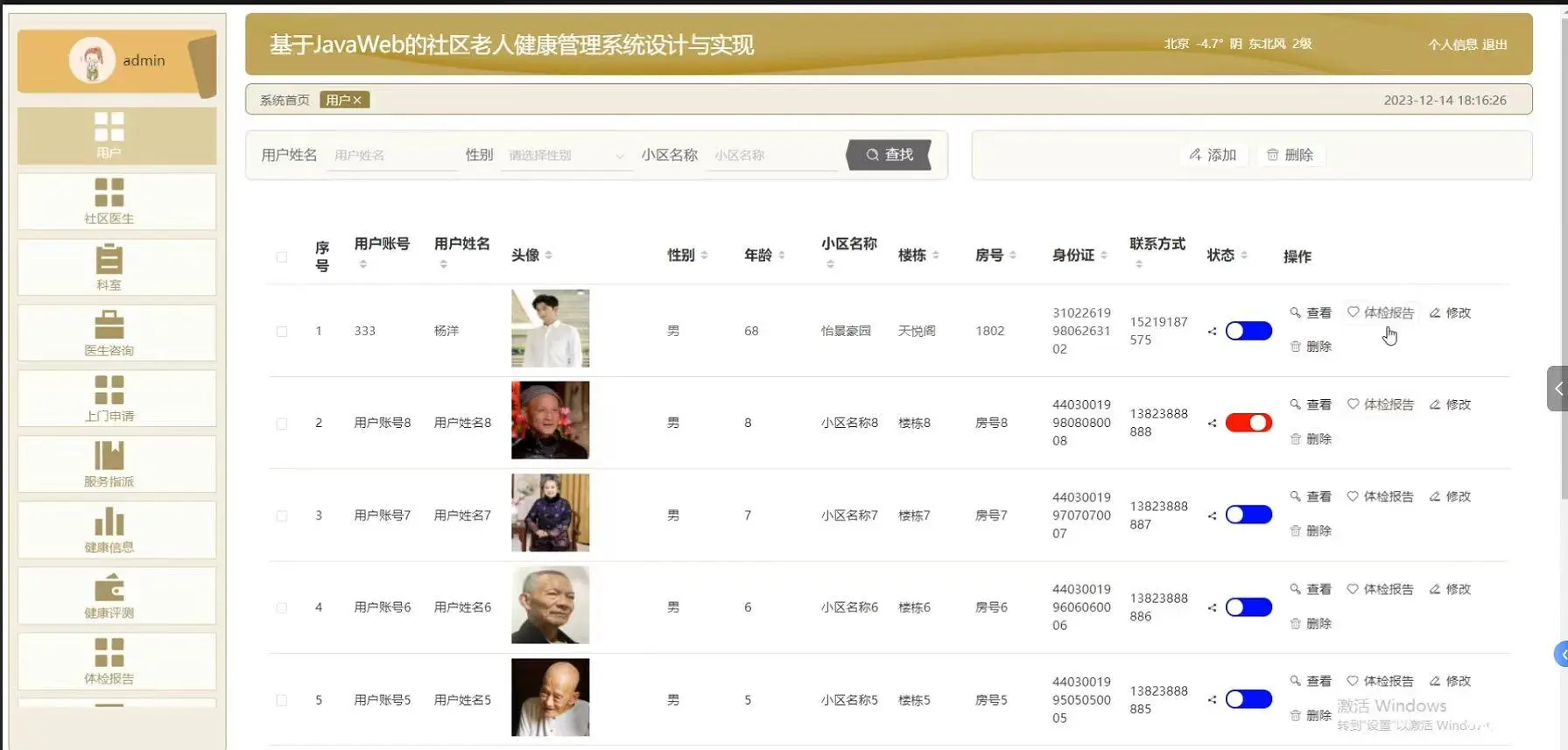
Task: Click 修改 for 杨洋
Action: (1450, 313)
